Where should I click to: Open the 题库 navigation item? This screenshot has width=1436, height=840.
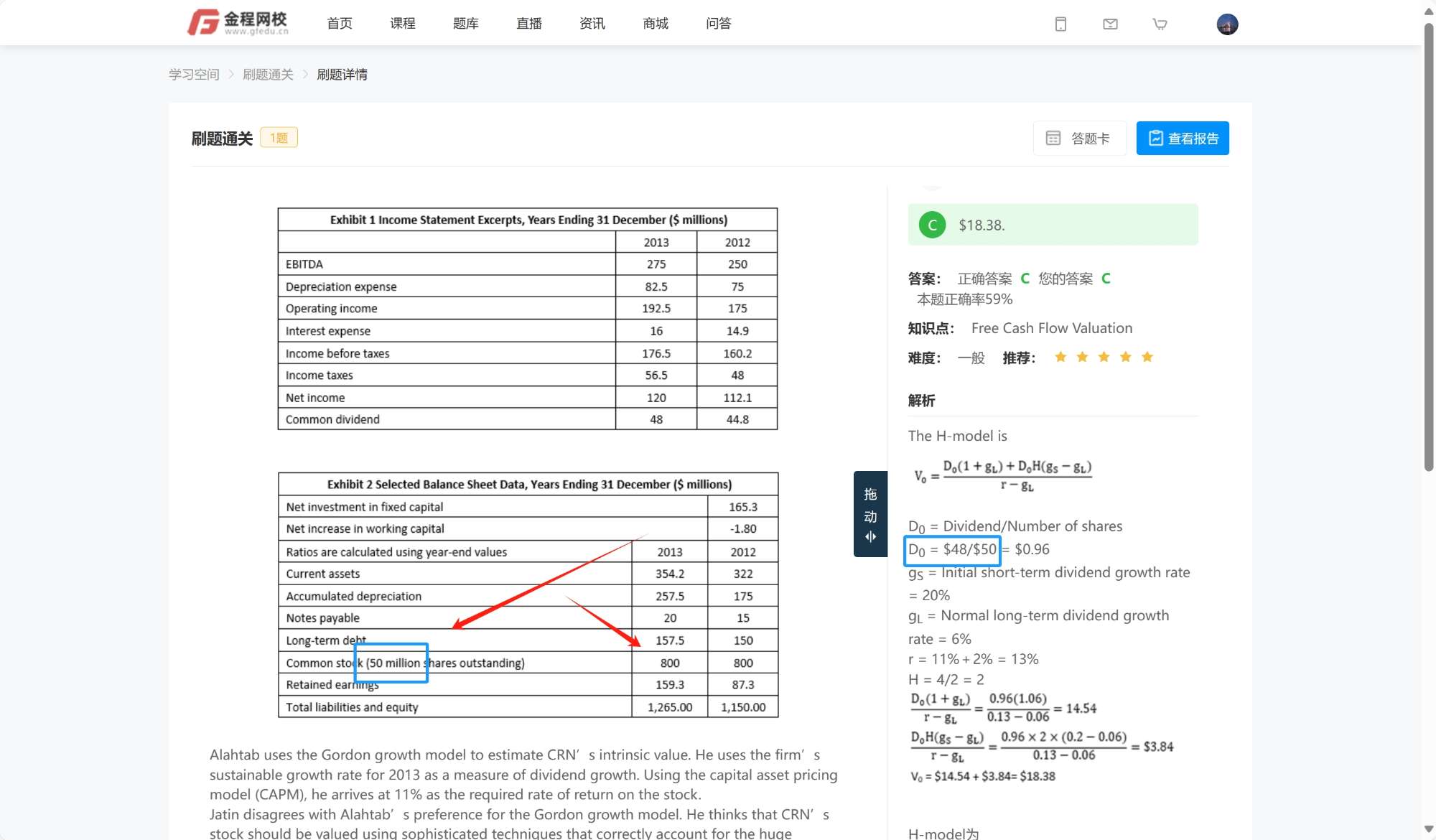[x=466, y=24]
